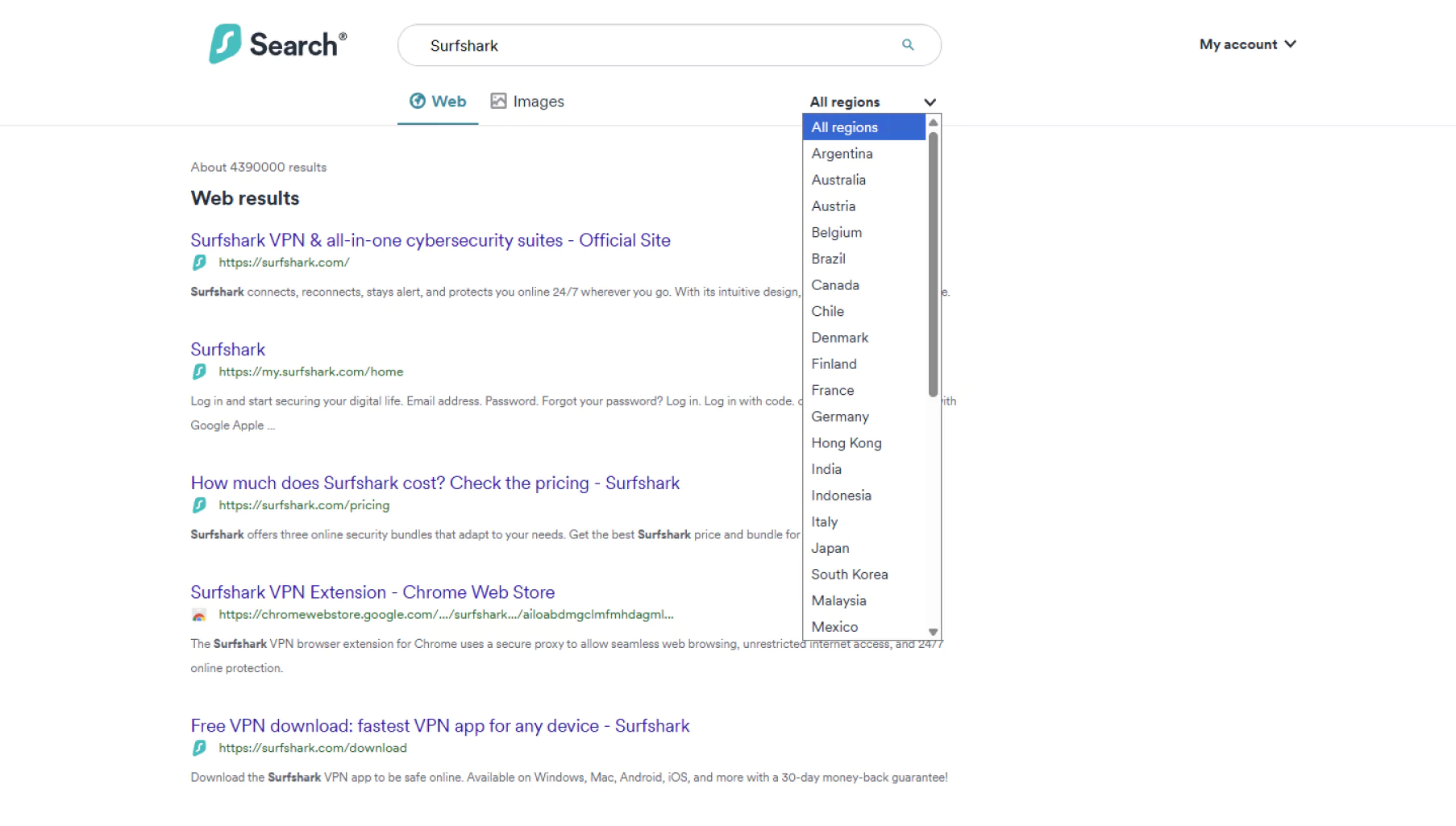Pick Japan from the region list
This screenshot has width=1456, height=826.
pyautogui.click(x=864, y=548)
